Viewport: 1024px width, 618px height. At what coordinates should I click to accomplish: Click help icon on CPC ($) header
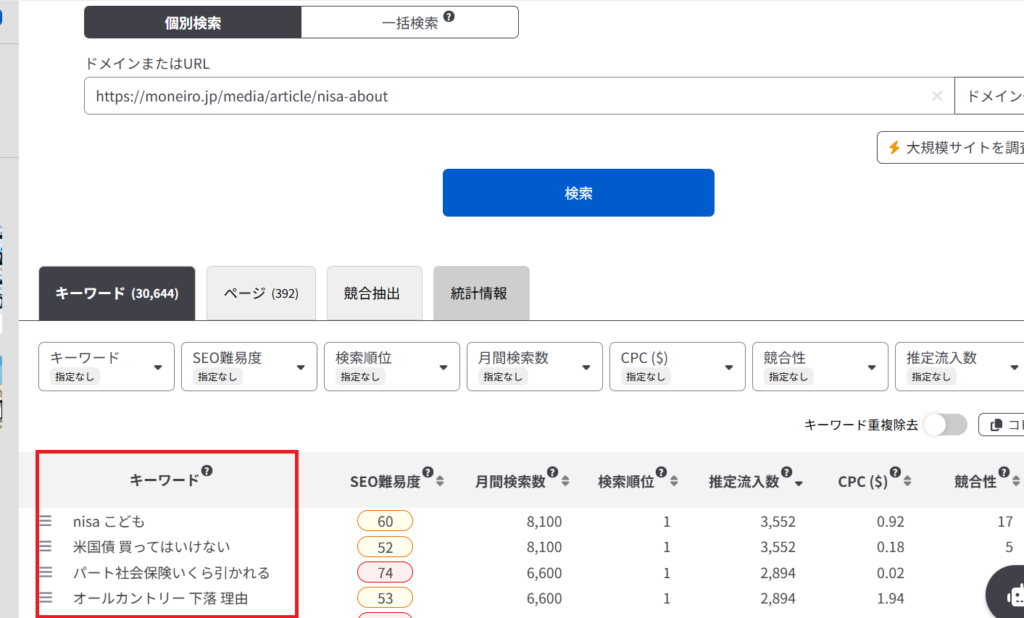pos(895,472)
